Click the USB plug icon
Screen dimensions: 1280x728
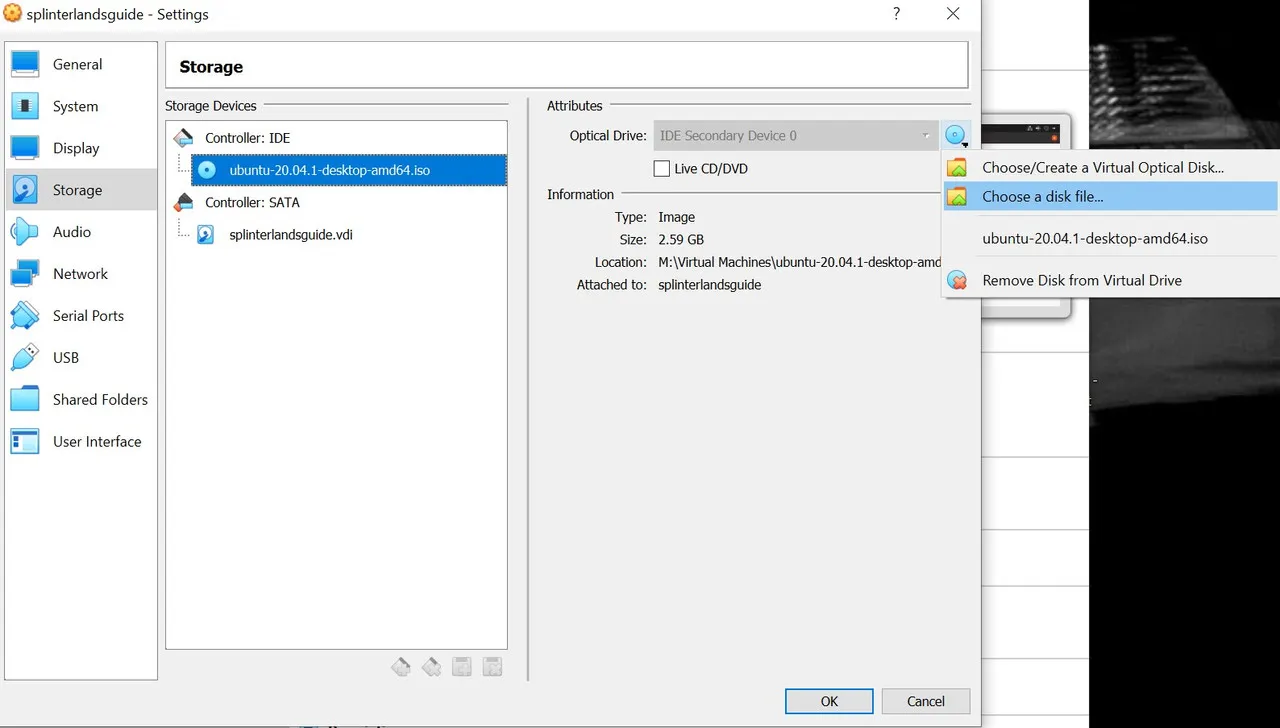[25, 358]
